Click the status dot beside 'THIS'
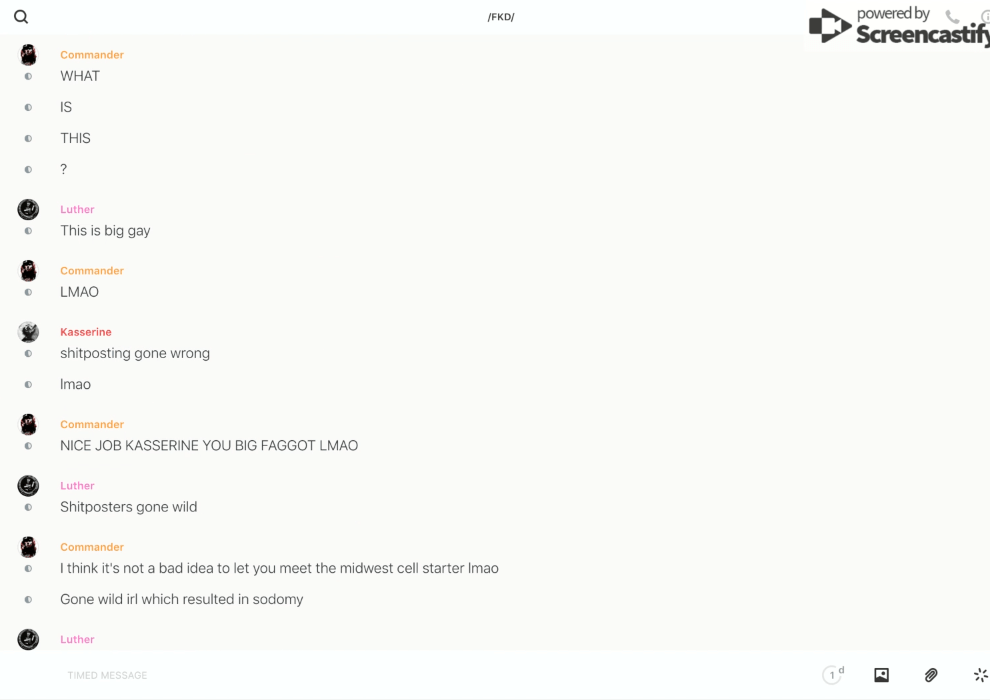The width and height of the screenshot is (990, 700). coord(28,138)
